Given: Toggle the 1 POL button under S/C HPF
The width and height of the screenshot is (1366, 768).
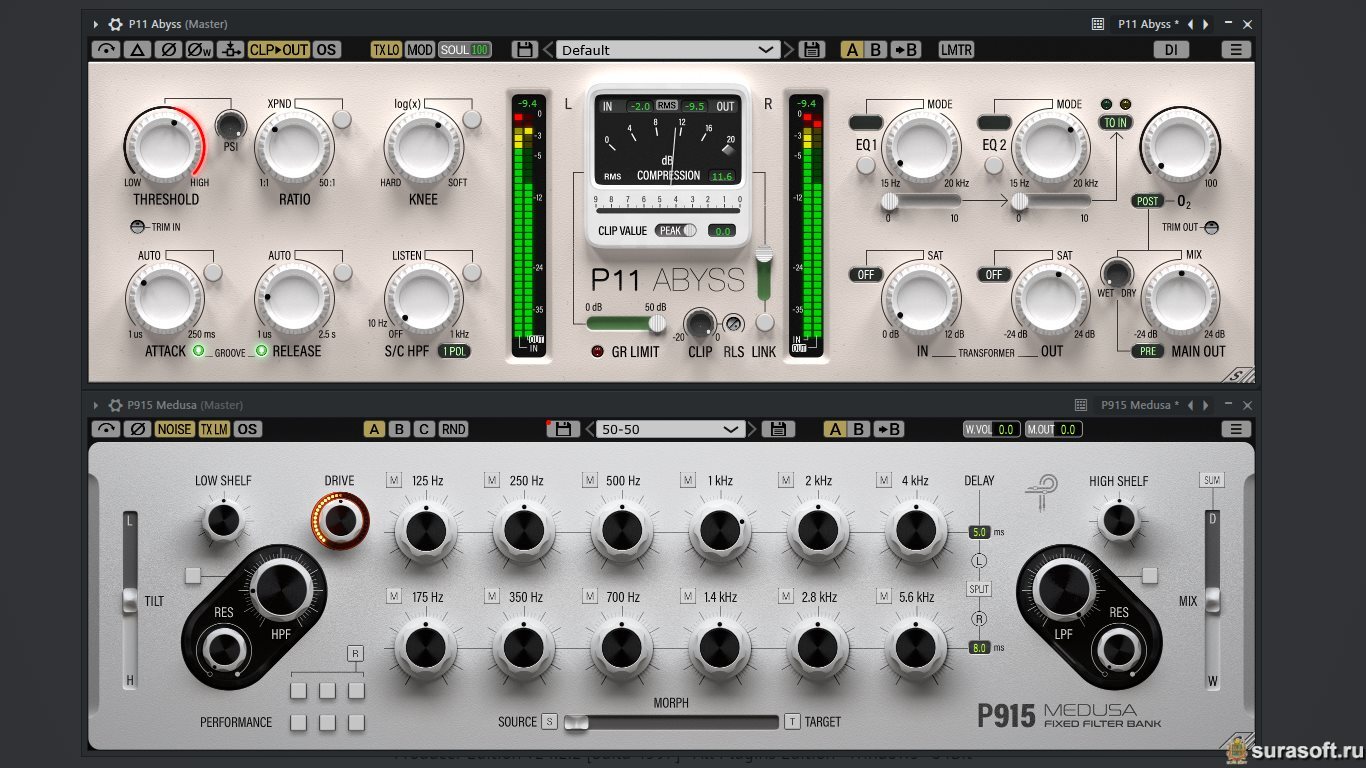Looking at the screenshot, I should click(454, 351).
